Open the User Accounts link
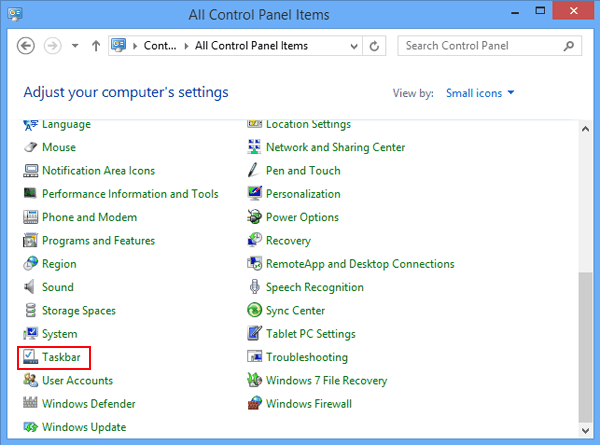 pos(77,380)
